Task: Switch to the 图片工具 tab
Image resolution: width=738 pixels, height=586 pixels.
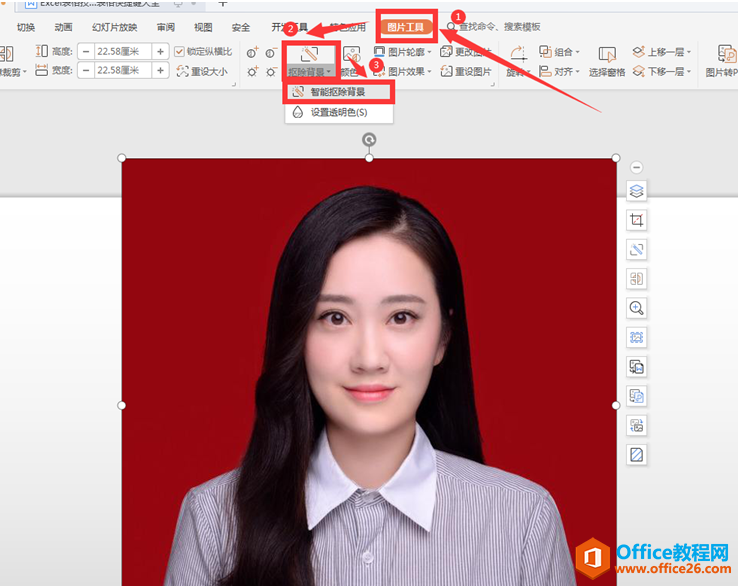Action: (x=405, y=27)
